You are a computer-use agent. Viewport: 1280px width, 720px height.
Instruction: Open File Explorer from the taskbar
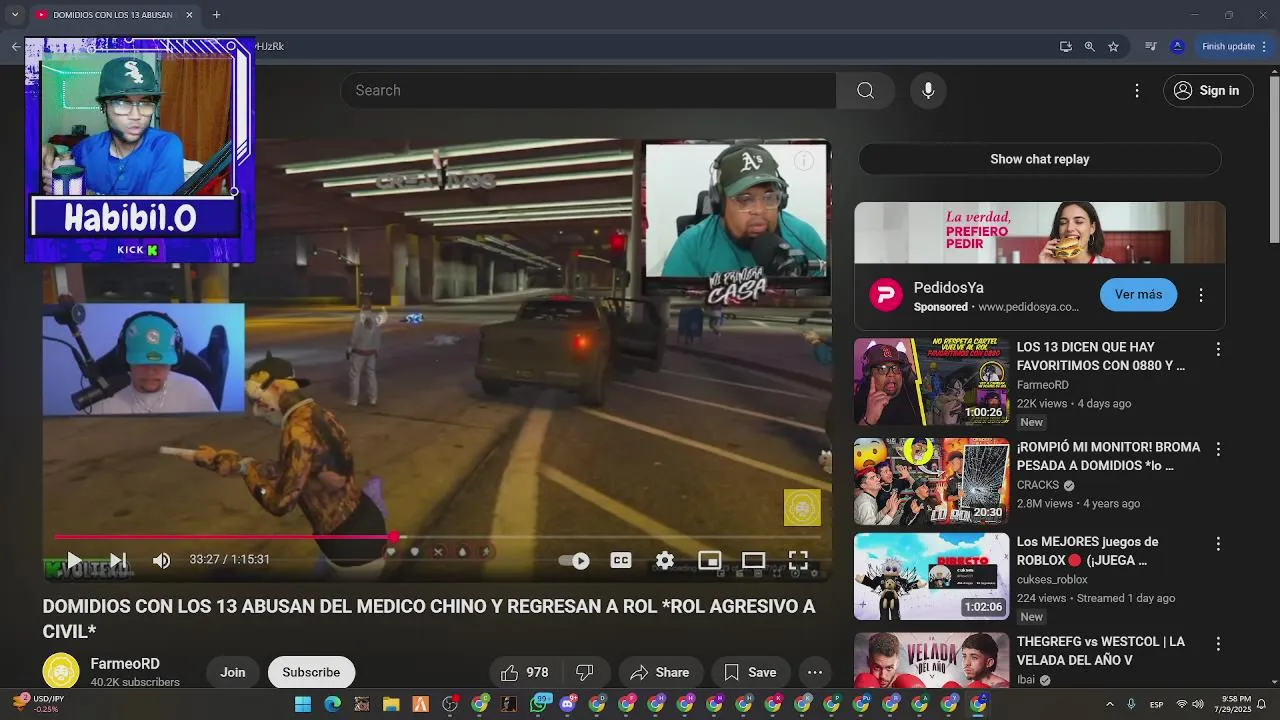[x=391, y=704]
